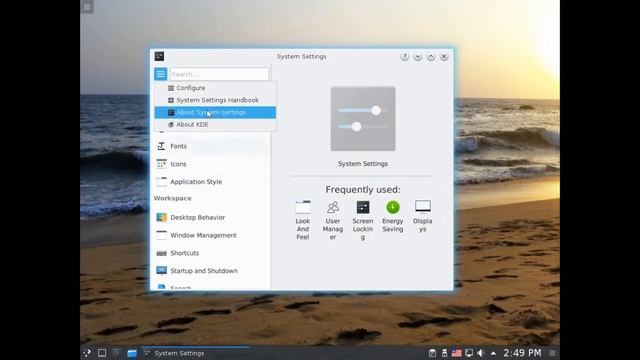Choose About KDE menu entry
The height and width of the screenshot is (360, 640).
pyautogui.click(x=215, y=124)
